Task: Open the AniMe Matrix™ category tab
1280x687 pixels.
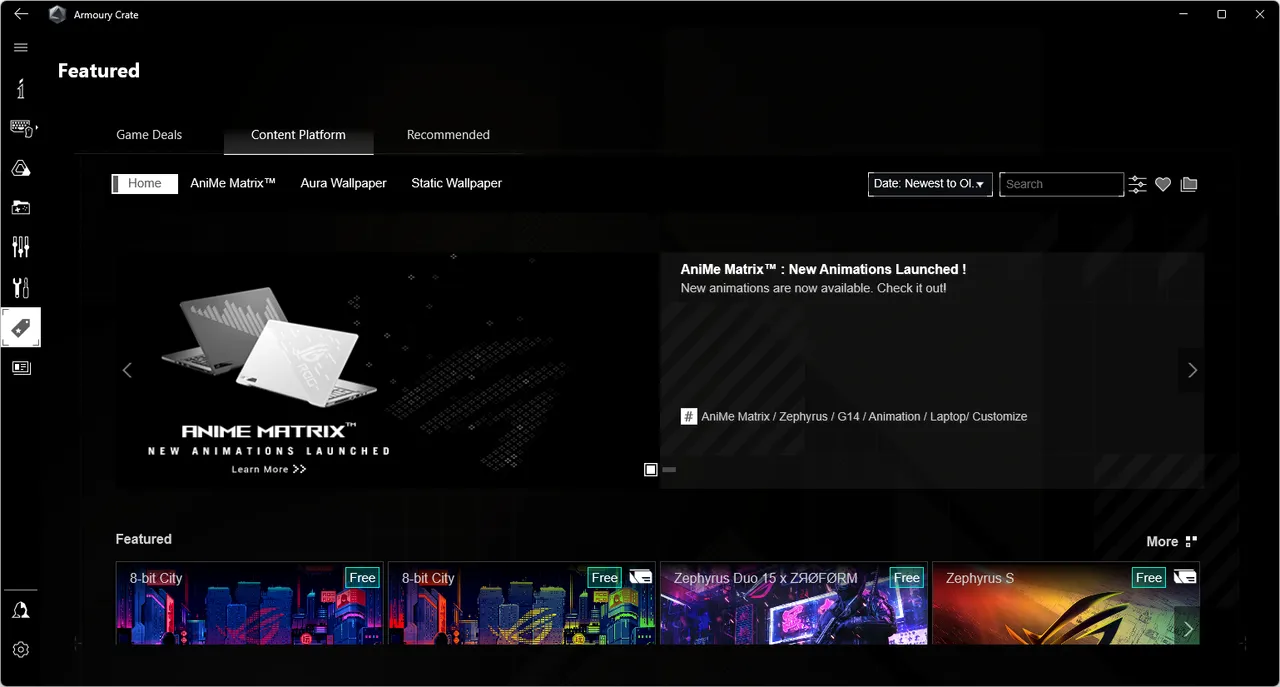Action: click(x=233, y=184)
